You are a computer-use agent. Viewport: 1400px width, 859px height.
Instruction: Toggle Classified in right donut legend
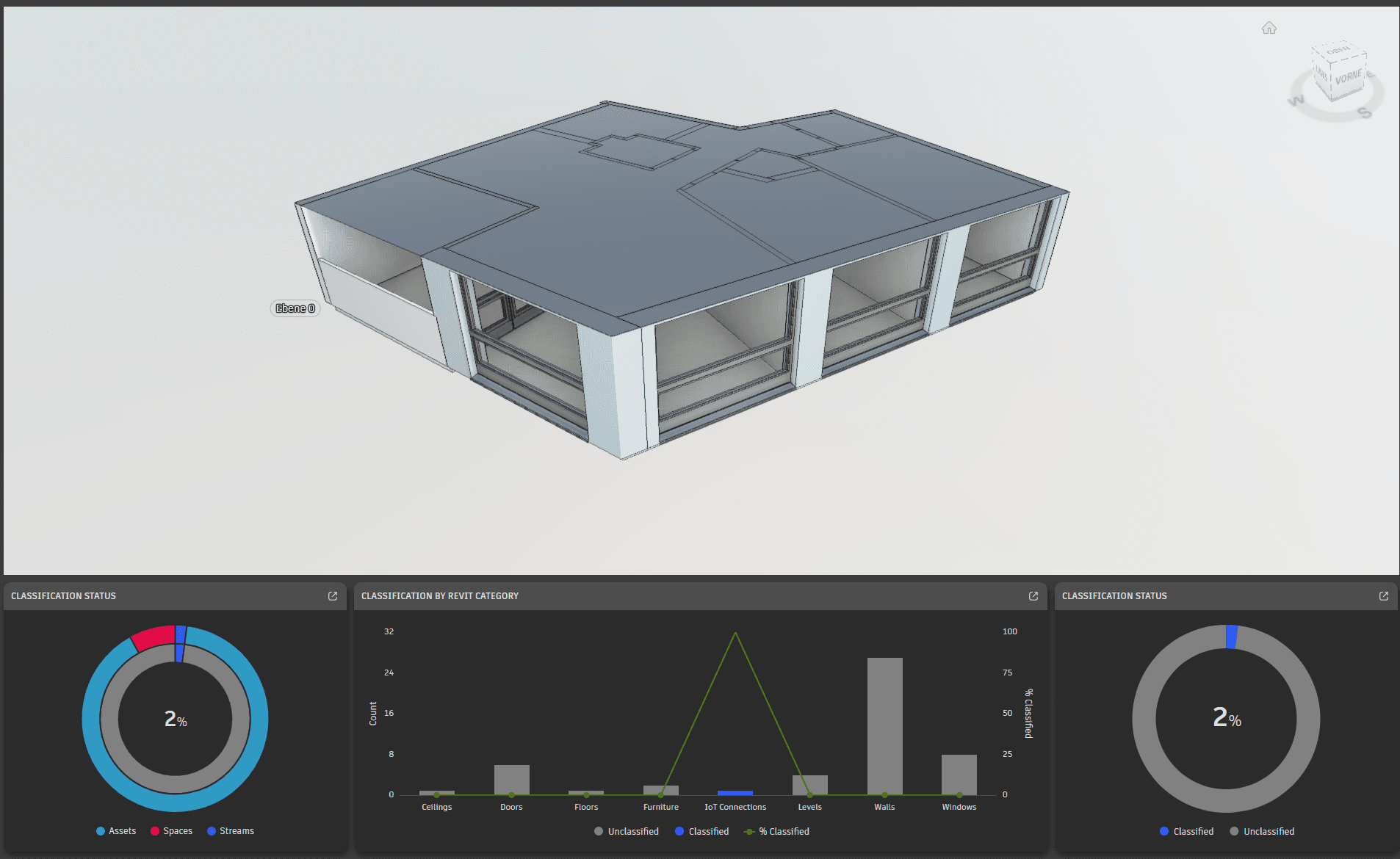(x=1186, y=831)
